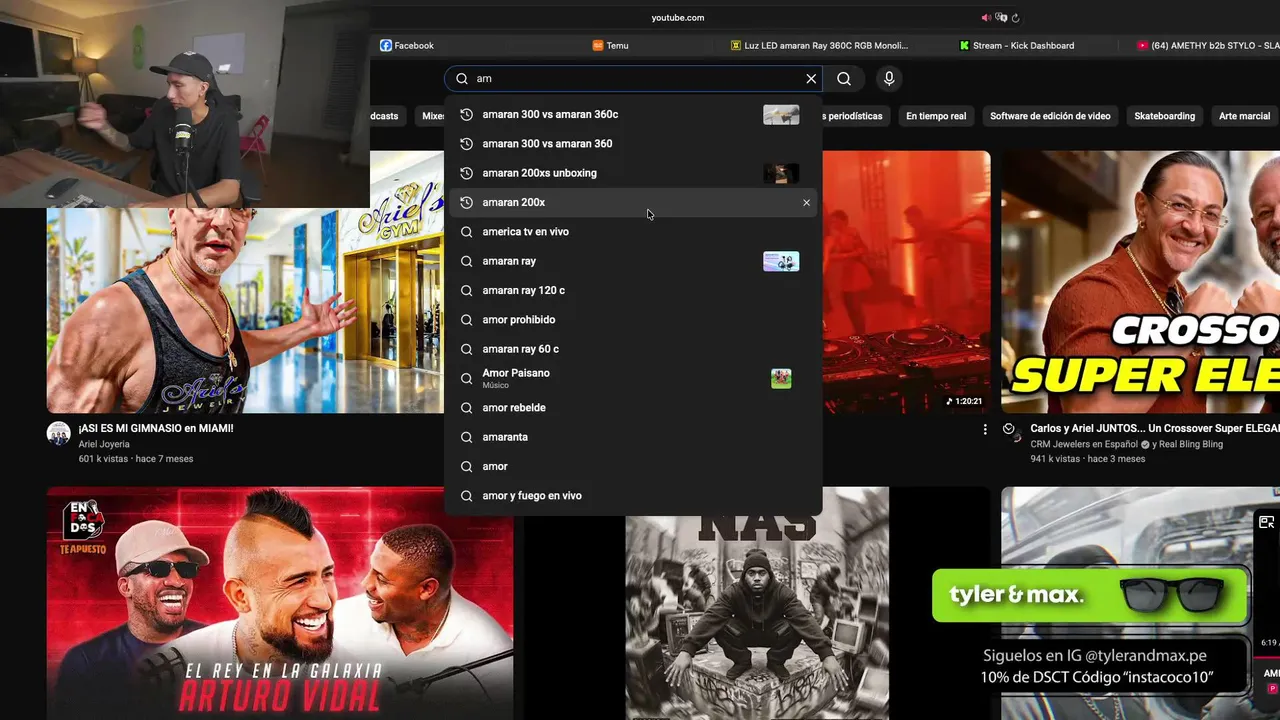
Task: Click history clock icon beside 'amaran 300 vs amaran 360c'
Action: tap(466, 114)
